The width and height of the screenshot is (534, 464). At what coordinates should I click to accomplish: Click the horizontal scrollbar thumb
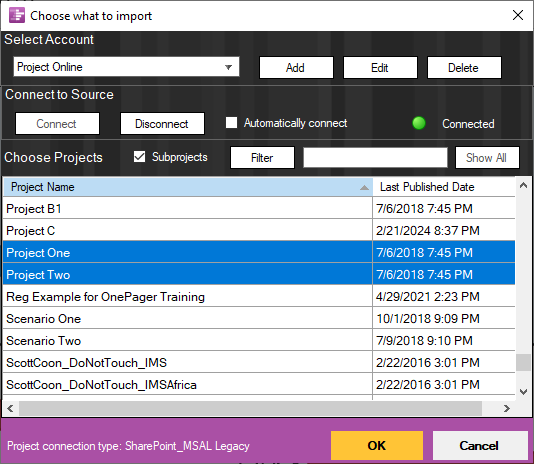pos(250,408)
